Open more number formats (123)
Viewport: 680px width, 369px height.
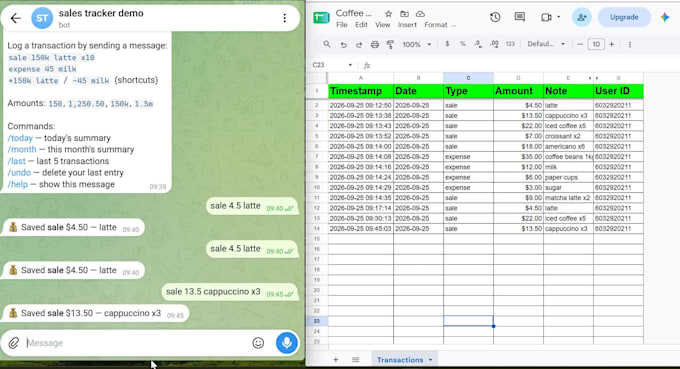(x=510, y=44)
